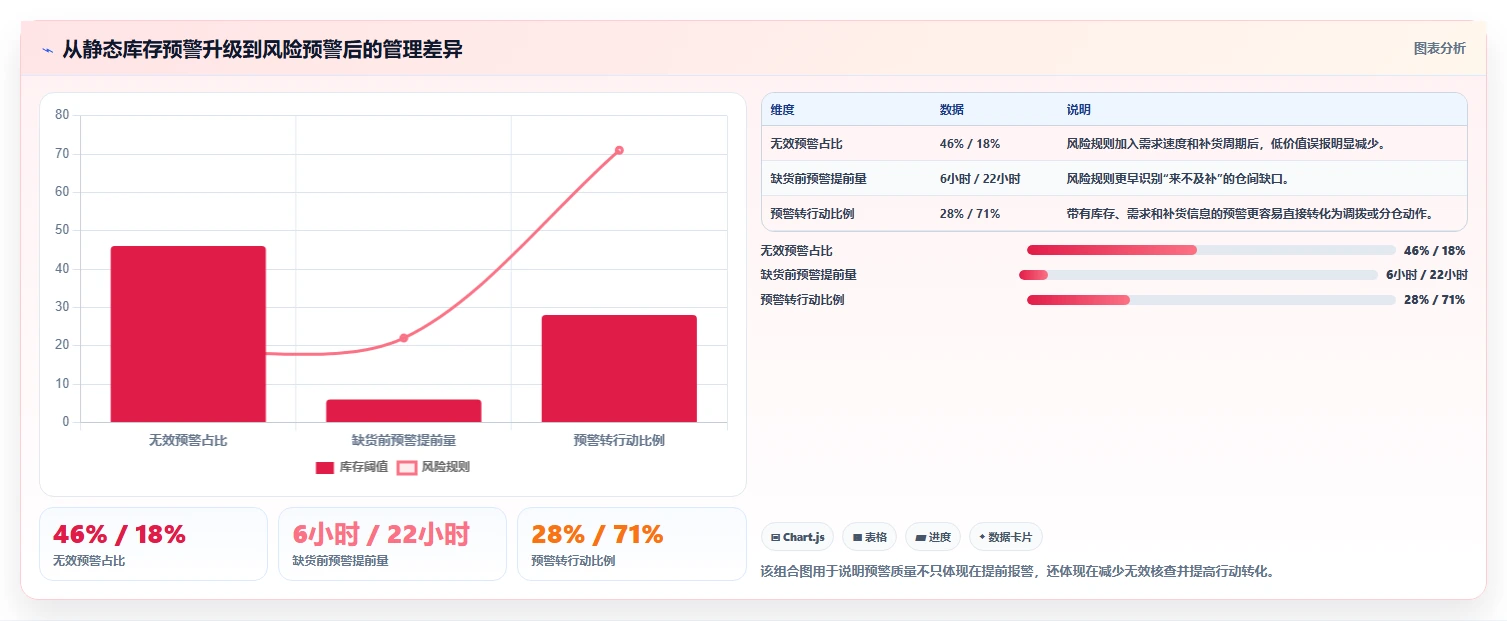Select the Chart.js tag
Image resolution: width=1507 pixels, height=621 pixels.
tap(797, 537)
